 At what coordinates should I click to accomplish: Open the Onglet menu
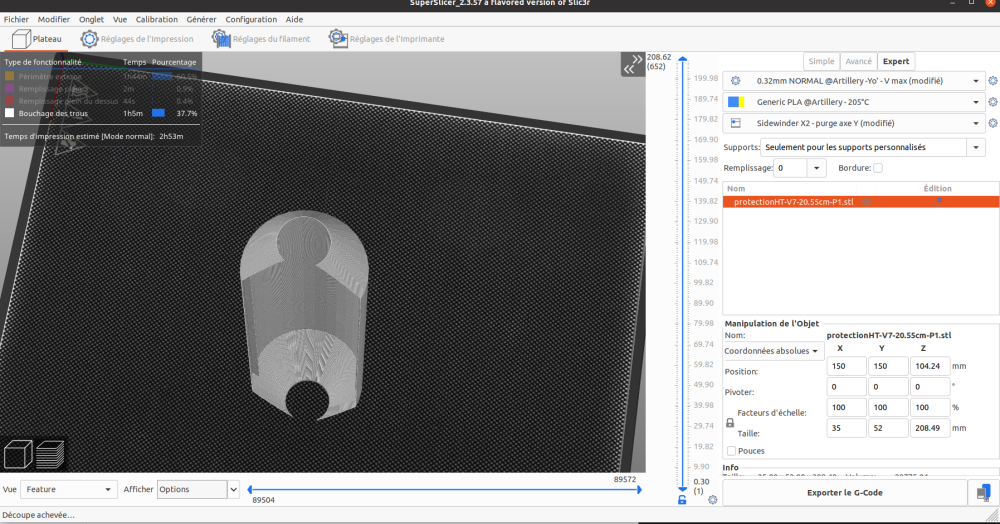(91, 19)
